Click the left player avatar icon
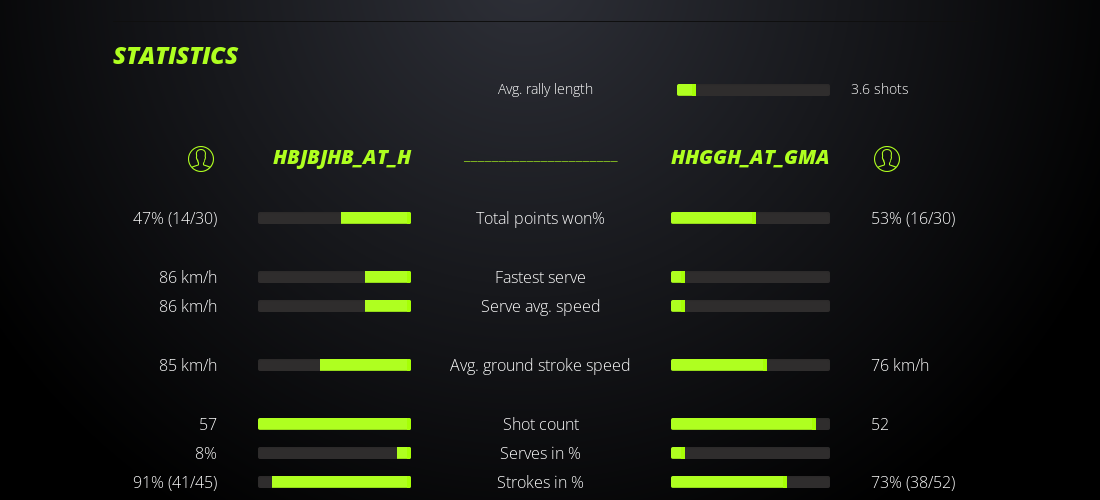 tap(201, 158)
